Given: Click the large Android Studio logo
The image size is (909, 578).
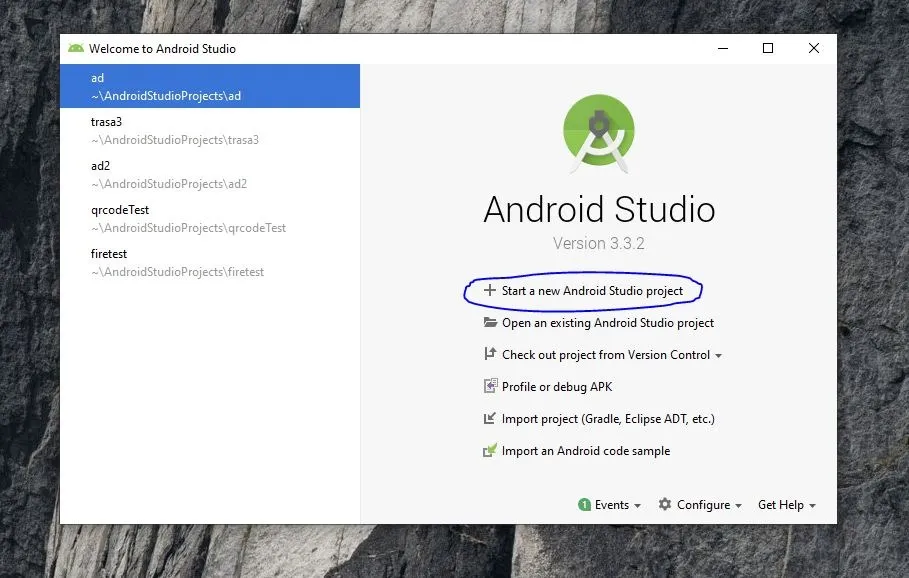Looking at the screenshot, I should coord(599,133).
